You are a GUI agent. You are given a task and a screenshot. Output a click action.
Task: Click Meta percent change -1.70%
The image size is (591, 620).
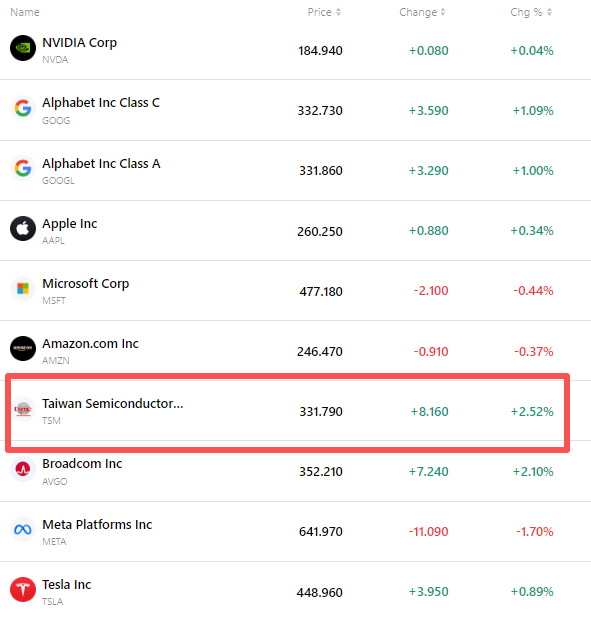[534, 531]
